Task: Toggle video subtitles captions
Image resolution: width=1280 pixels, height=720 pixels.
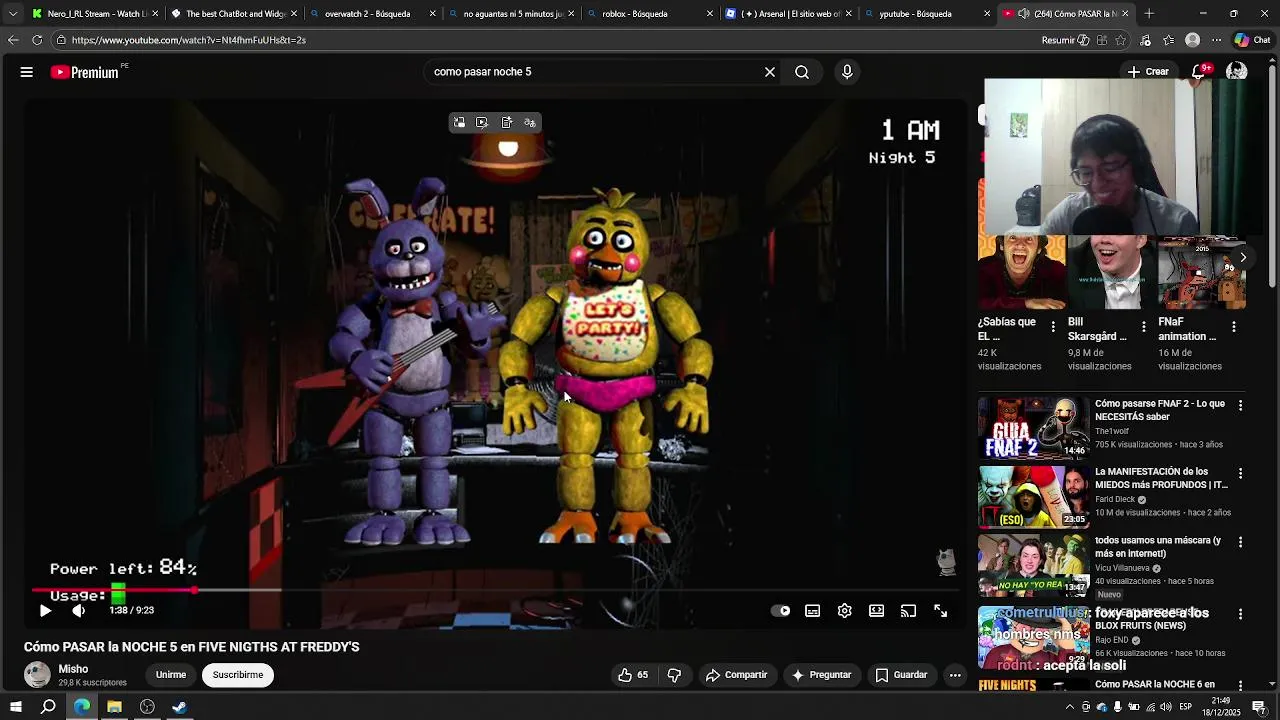Action: 813,611
